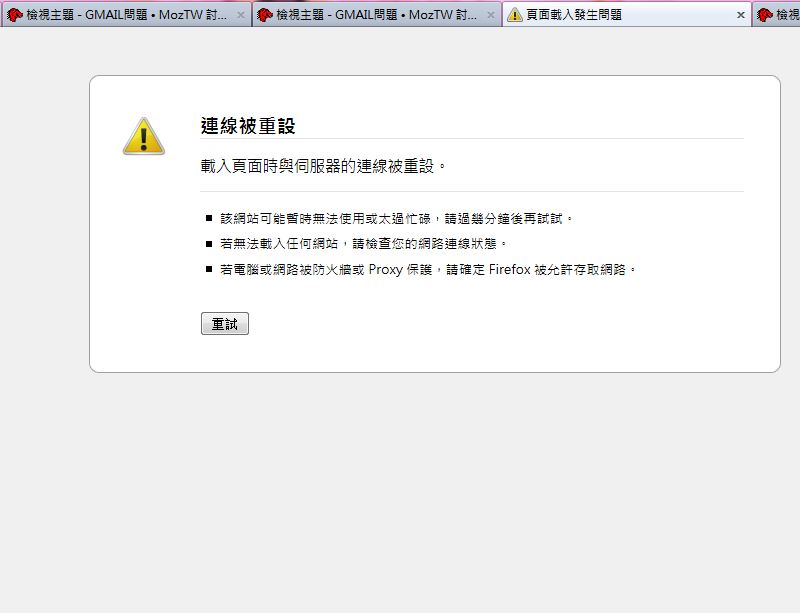The width and height of the screenshot is (800, 613).
Task: Click the red dinosaur favicon on the second tab
Action: (265, 15)
